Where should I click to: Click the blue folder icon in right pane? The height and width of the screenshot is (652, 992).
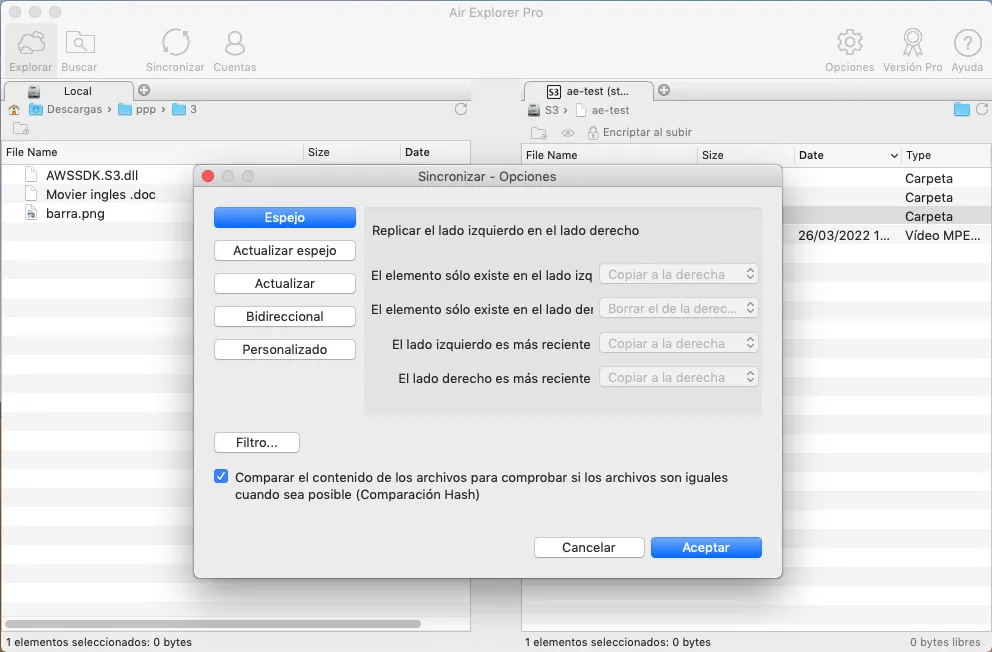point(962,109)
